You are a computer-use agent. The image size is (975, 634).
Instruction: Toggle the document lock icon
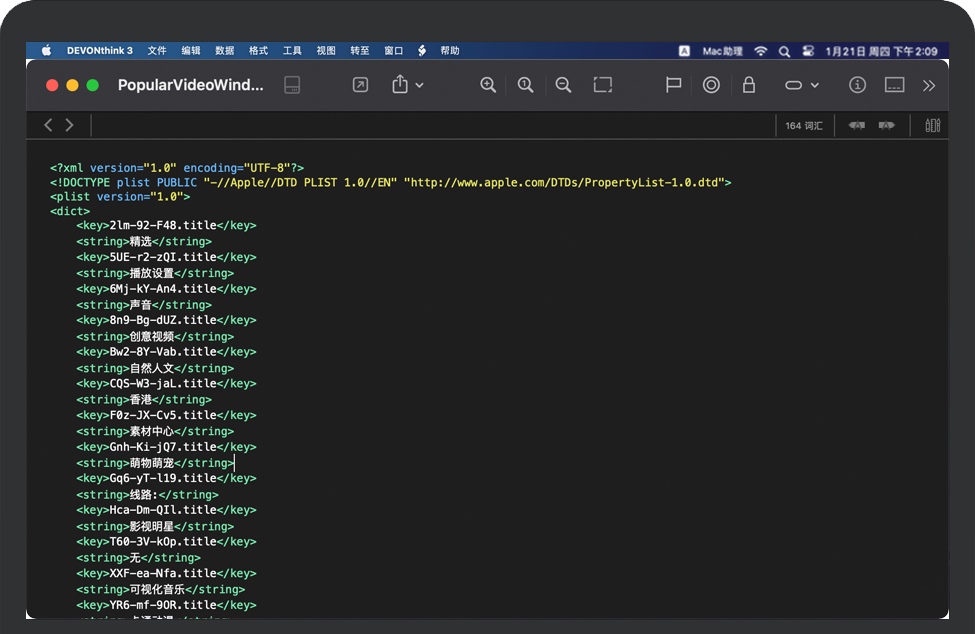tap(749, 85)
